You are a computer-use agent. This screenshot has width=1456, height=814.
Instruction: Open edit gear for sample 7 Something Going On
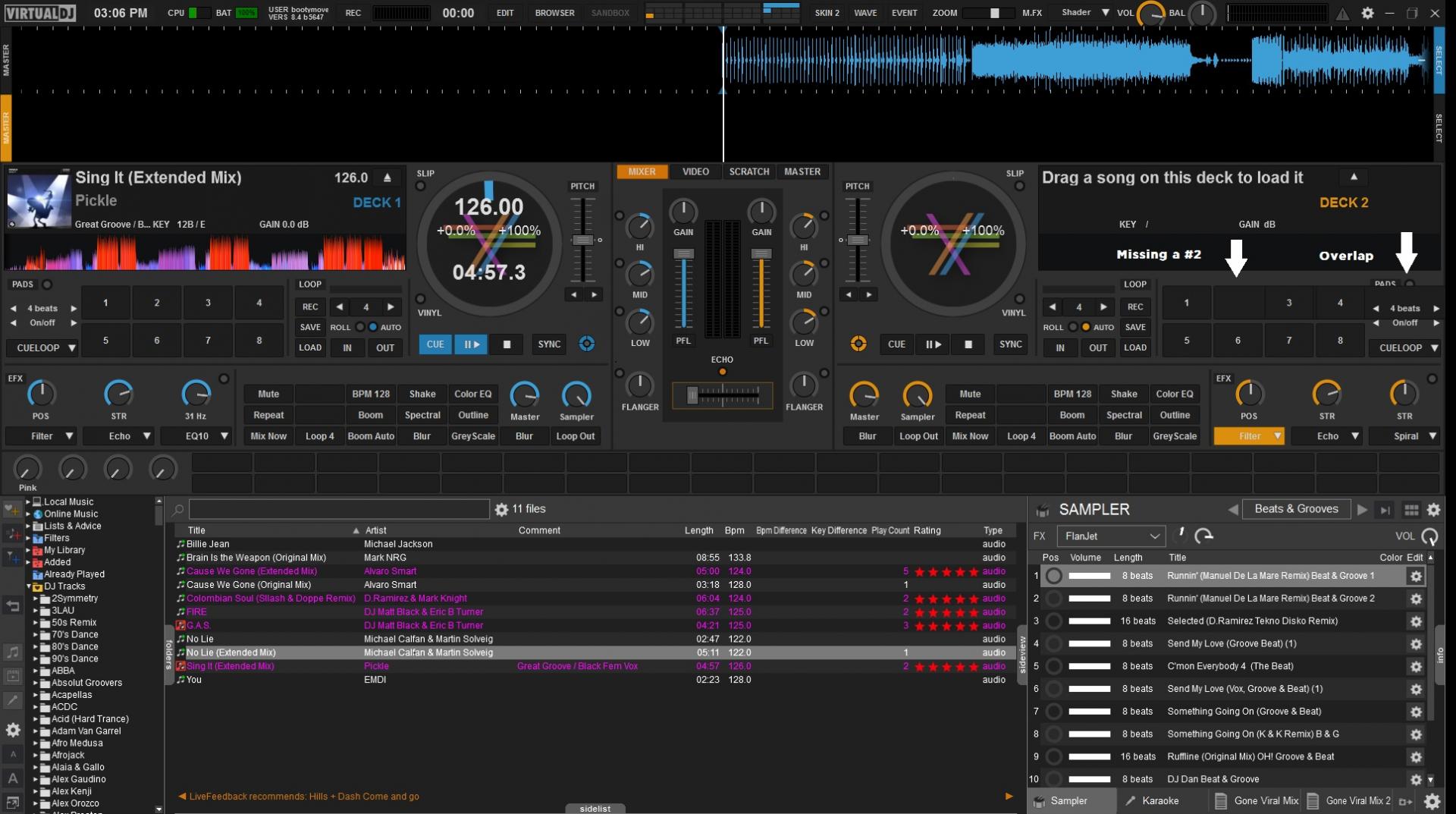1416,712
